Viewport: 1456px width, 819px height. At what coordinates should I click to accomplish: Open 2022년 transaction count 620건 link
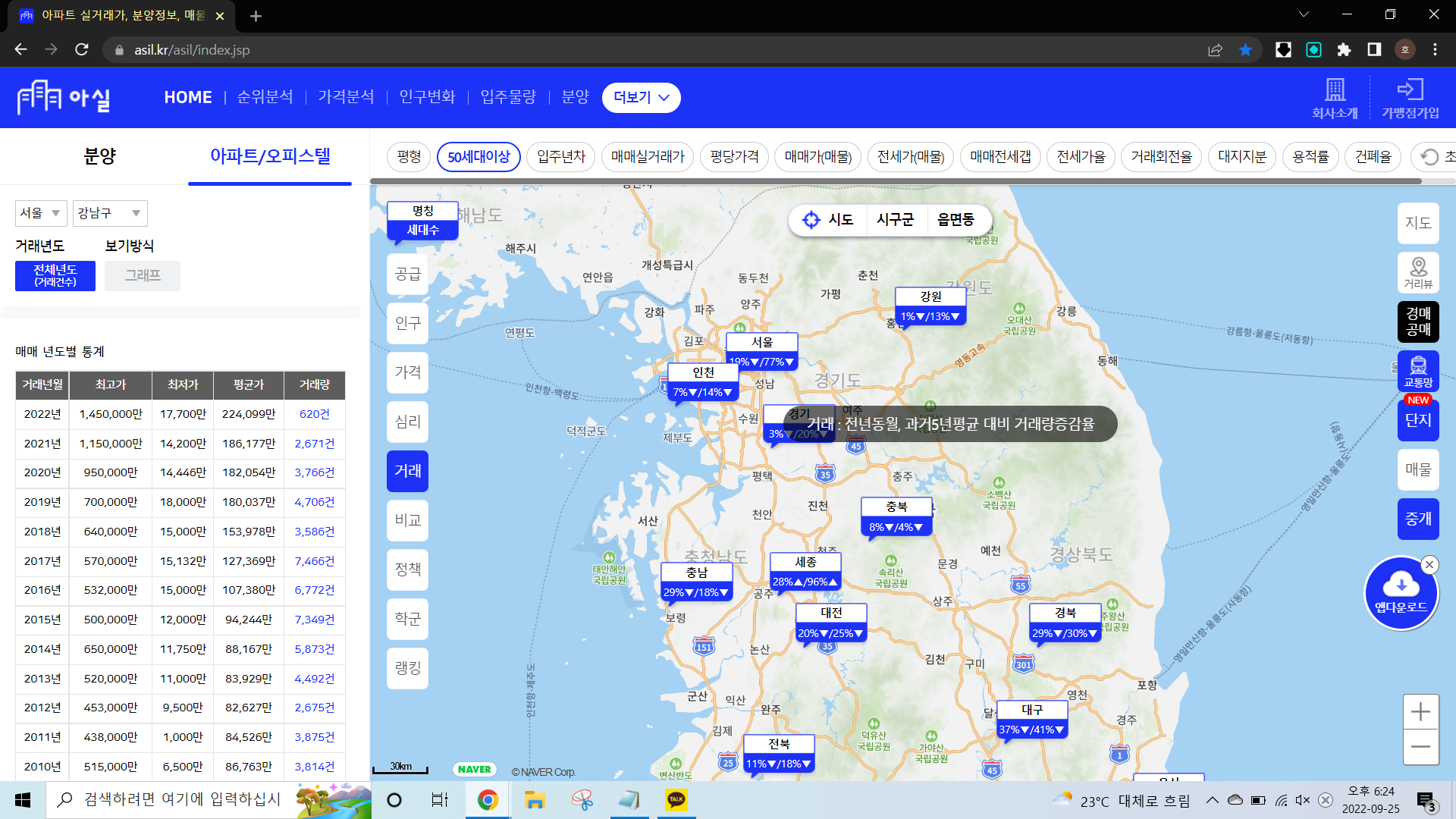[314, 414]
